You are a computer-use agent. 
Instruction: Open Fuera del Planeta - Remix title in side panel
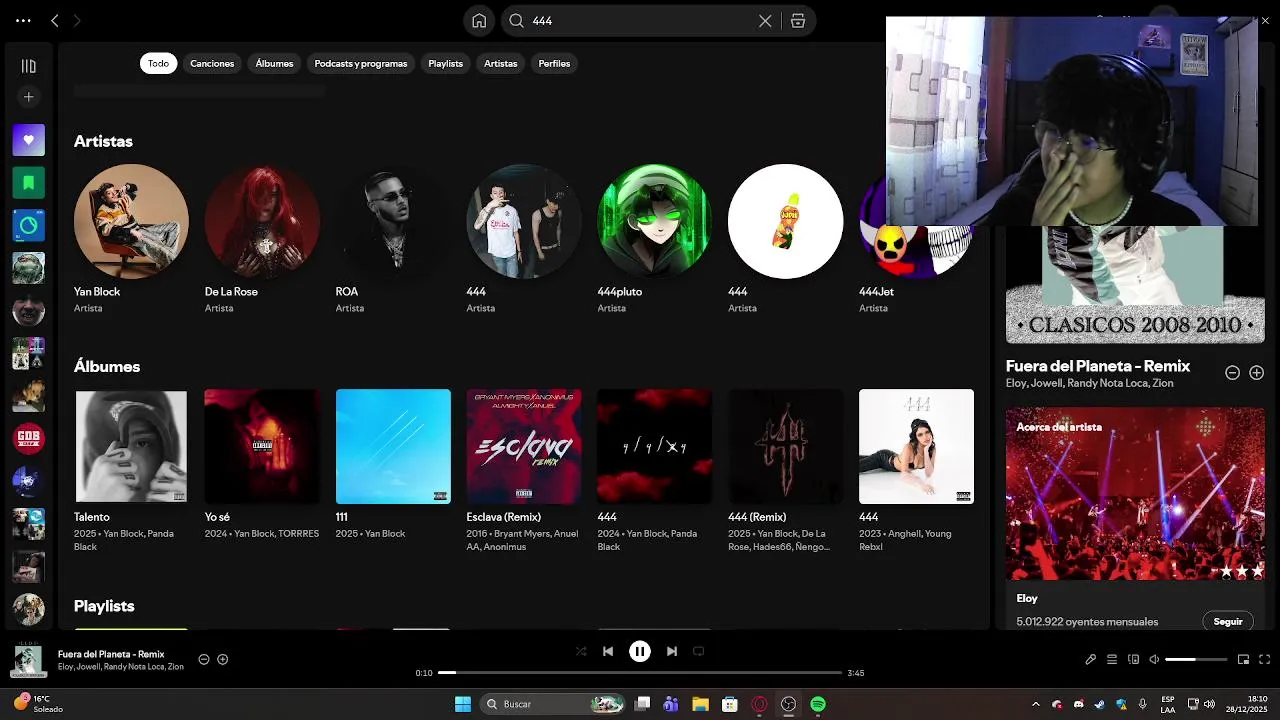[1098, 366]
